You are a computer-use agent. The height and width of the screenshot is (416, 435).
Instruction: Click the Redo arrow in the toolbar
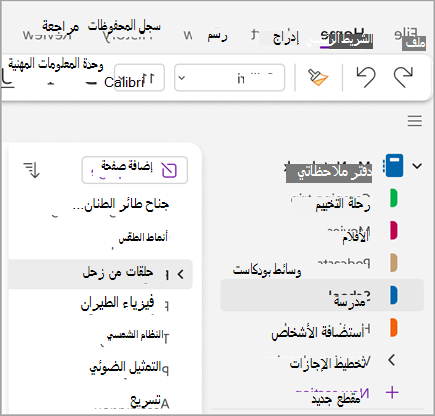pyautogui.click(x=403, y=77)
